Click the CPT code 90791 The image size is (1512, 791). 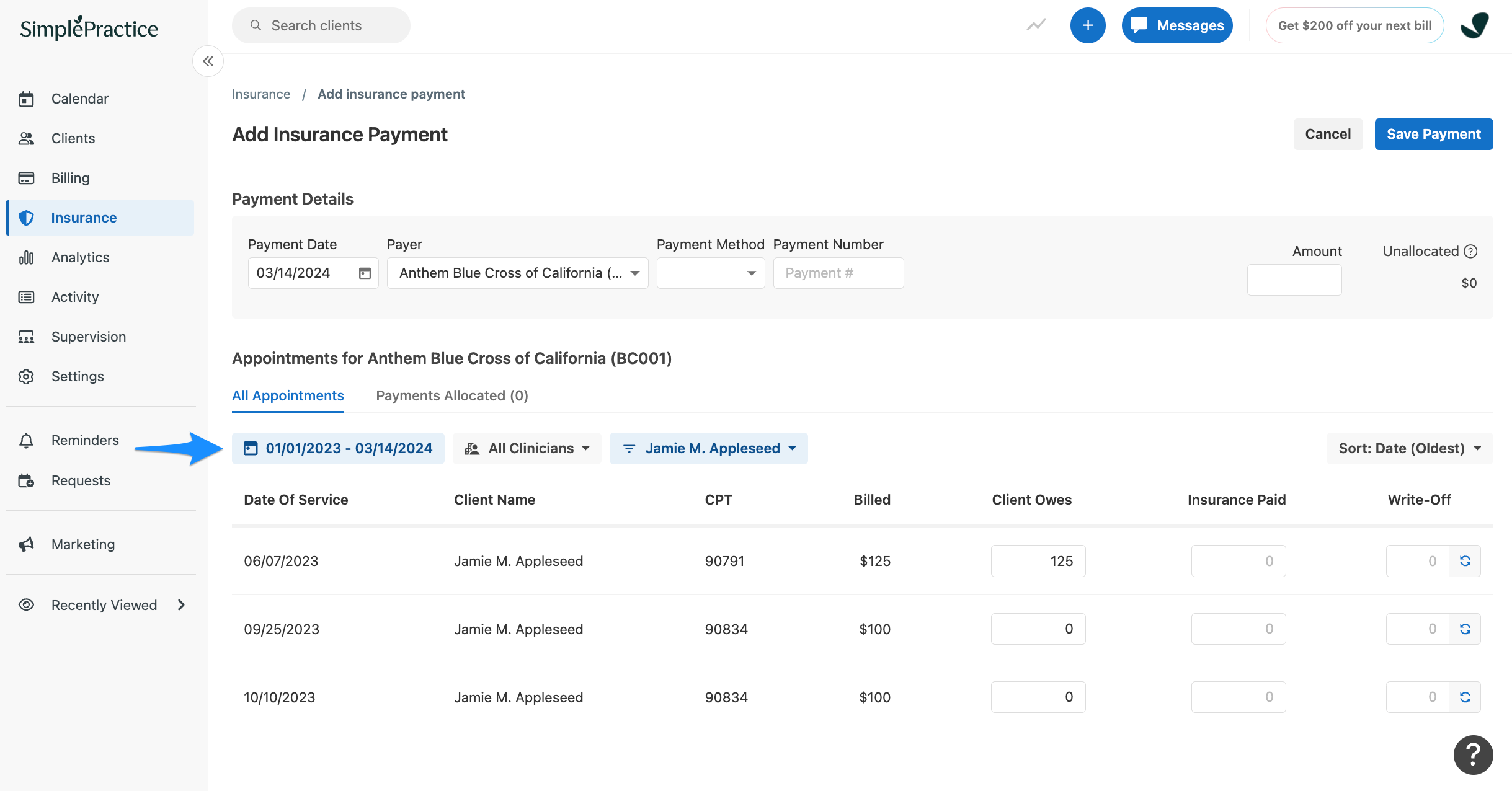click(x=724, y=561)
